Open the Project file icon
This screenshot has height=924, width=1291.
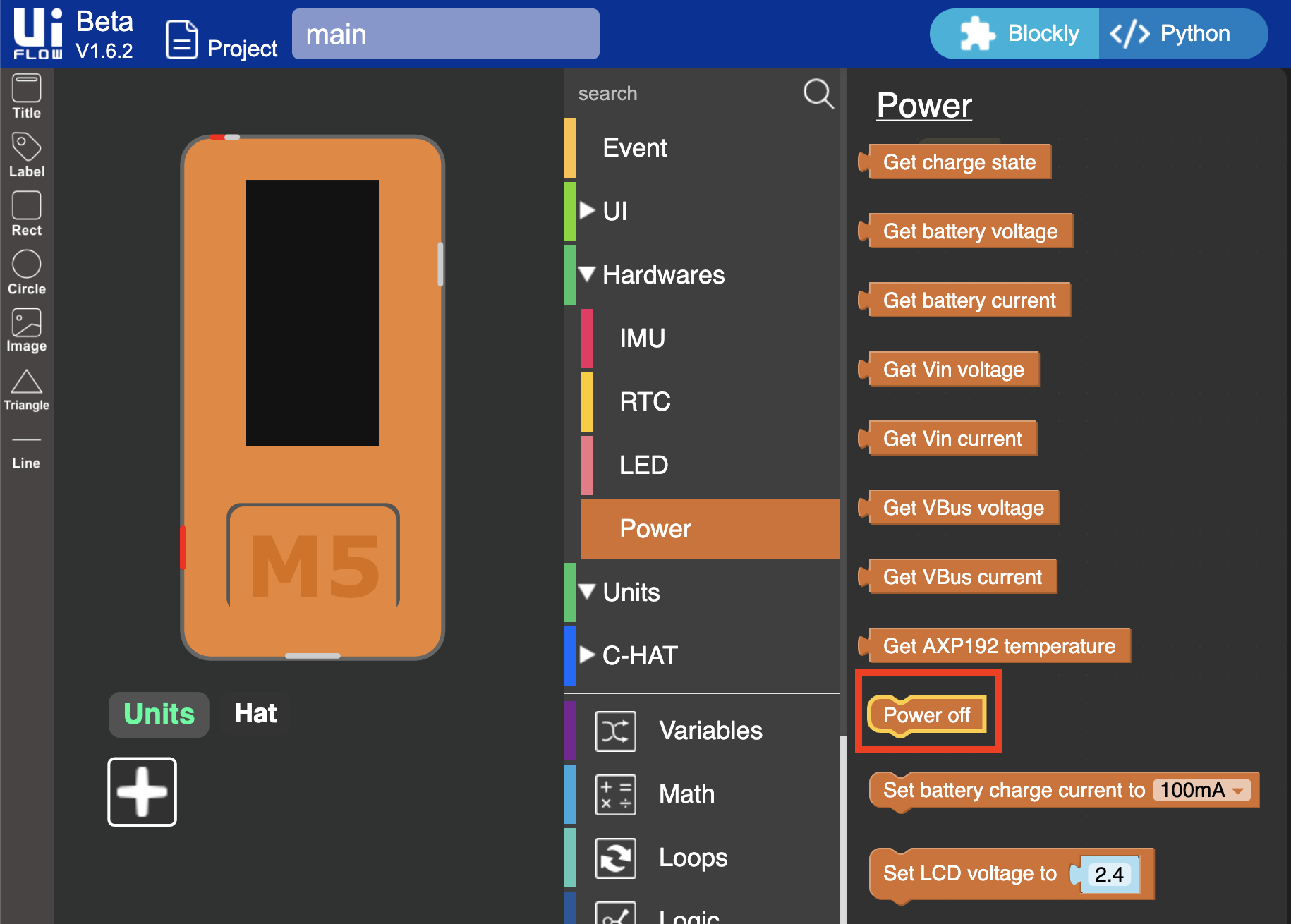pos(182,39)
